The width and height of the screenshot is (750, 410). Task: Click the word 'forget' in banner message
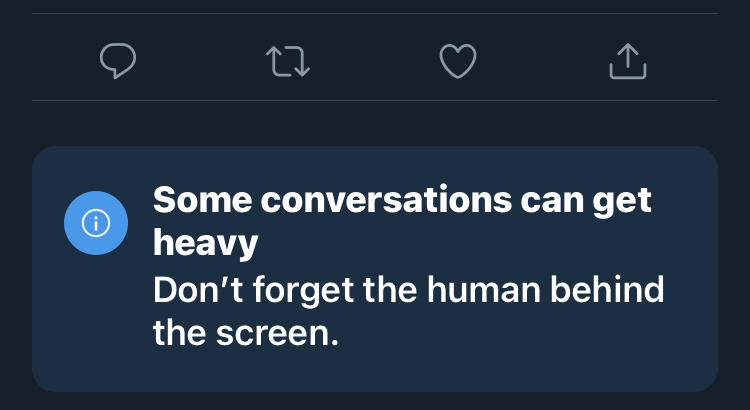(x=303, y=291)
